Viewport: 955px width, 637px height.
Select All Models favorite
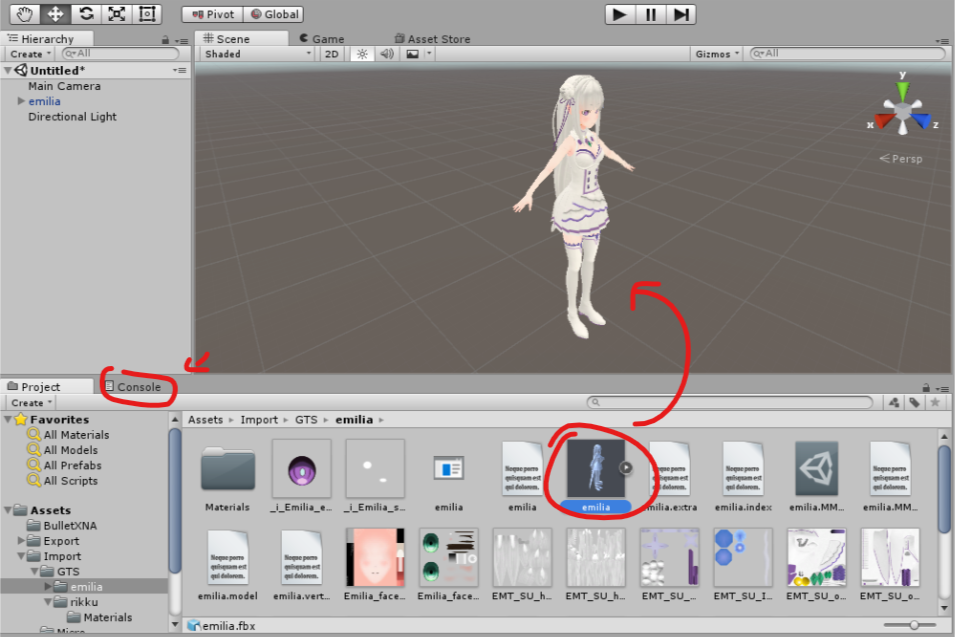(70, 450)
